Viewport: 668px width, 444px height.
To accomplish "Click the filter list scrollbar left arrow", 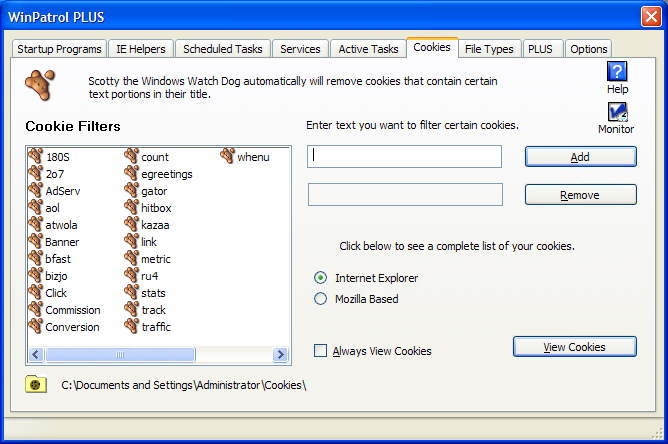I will click(36, 355).
